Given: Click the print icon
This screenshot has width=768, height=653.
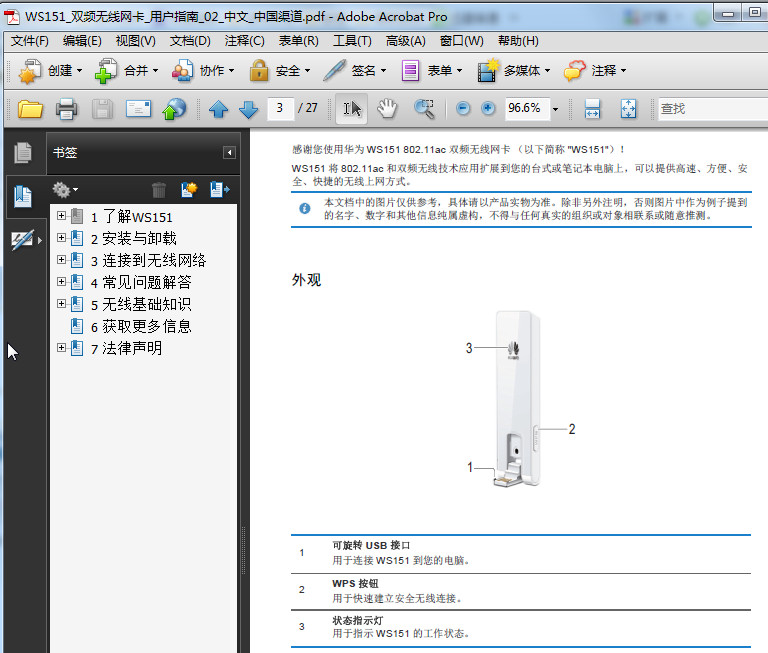Looking at the screenshot, I should coord(66,109).
